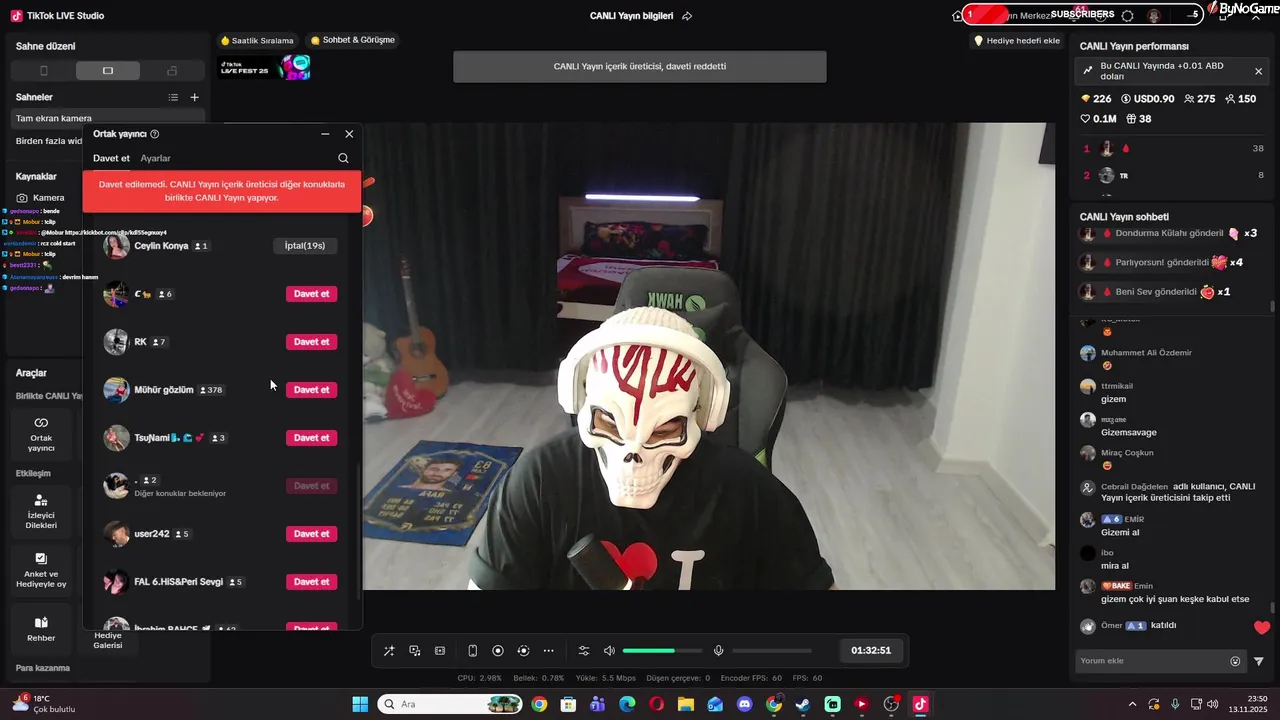1280x720 pixels.
Task: Open user242's profile picture
Action: click(116, 534)
